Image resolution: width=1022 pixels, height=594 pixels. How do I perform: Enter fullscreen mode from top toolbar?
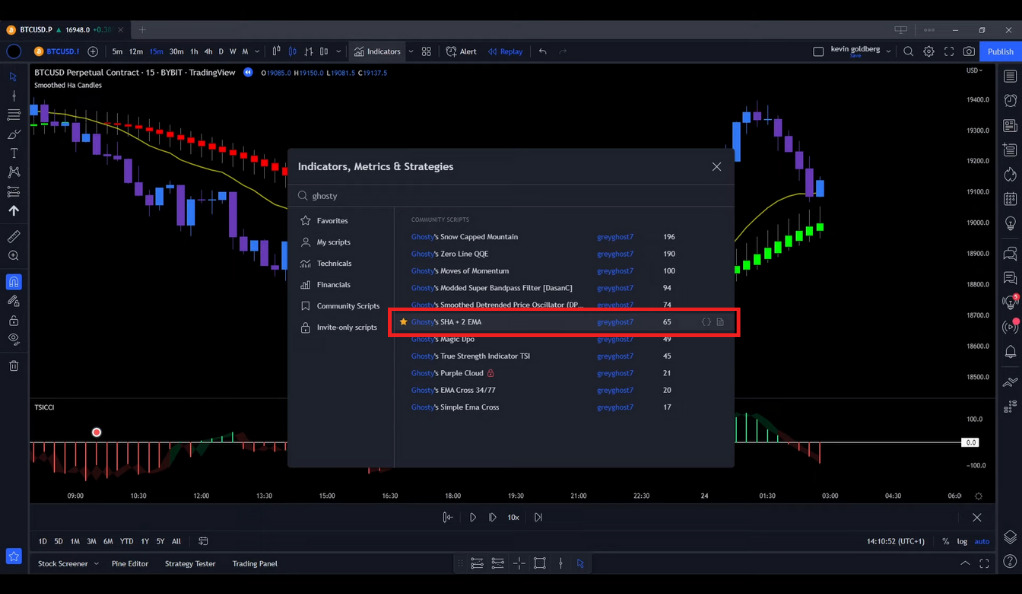(949, 52)
